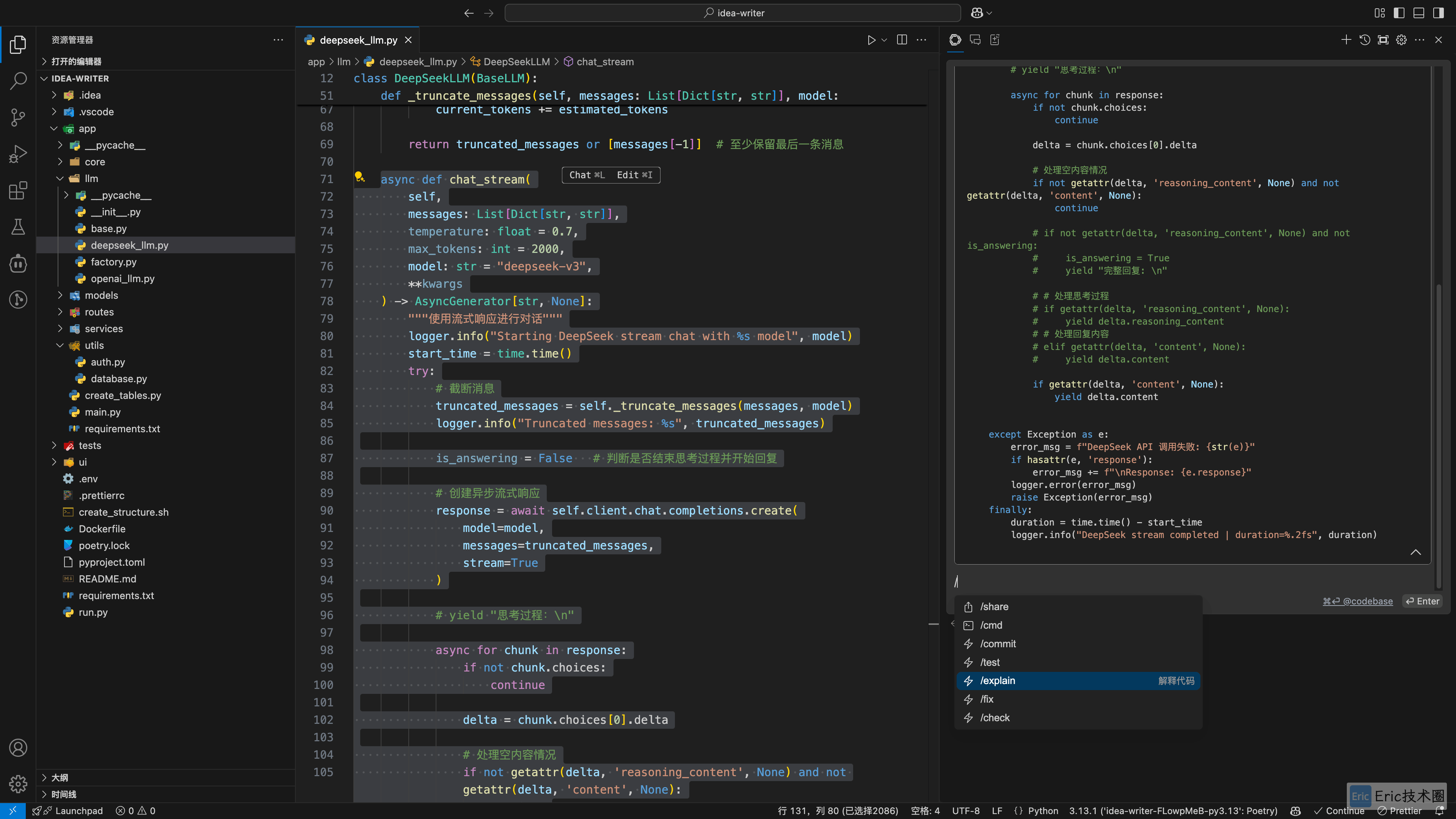Viewport: 1456px width, 819px height.
Task: Toggle secondary side bar visibility
Action: (1439, 13)
